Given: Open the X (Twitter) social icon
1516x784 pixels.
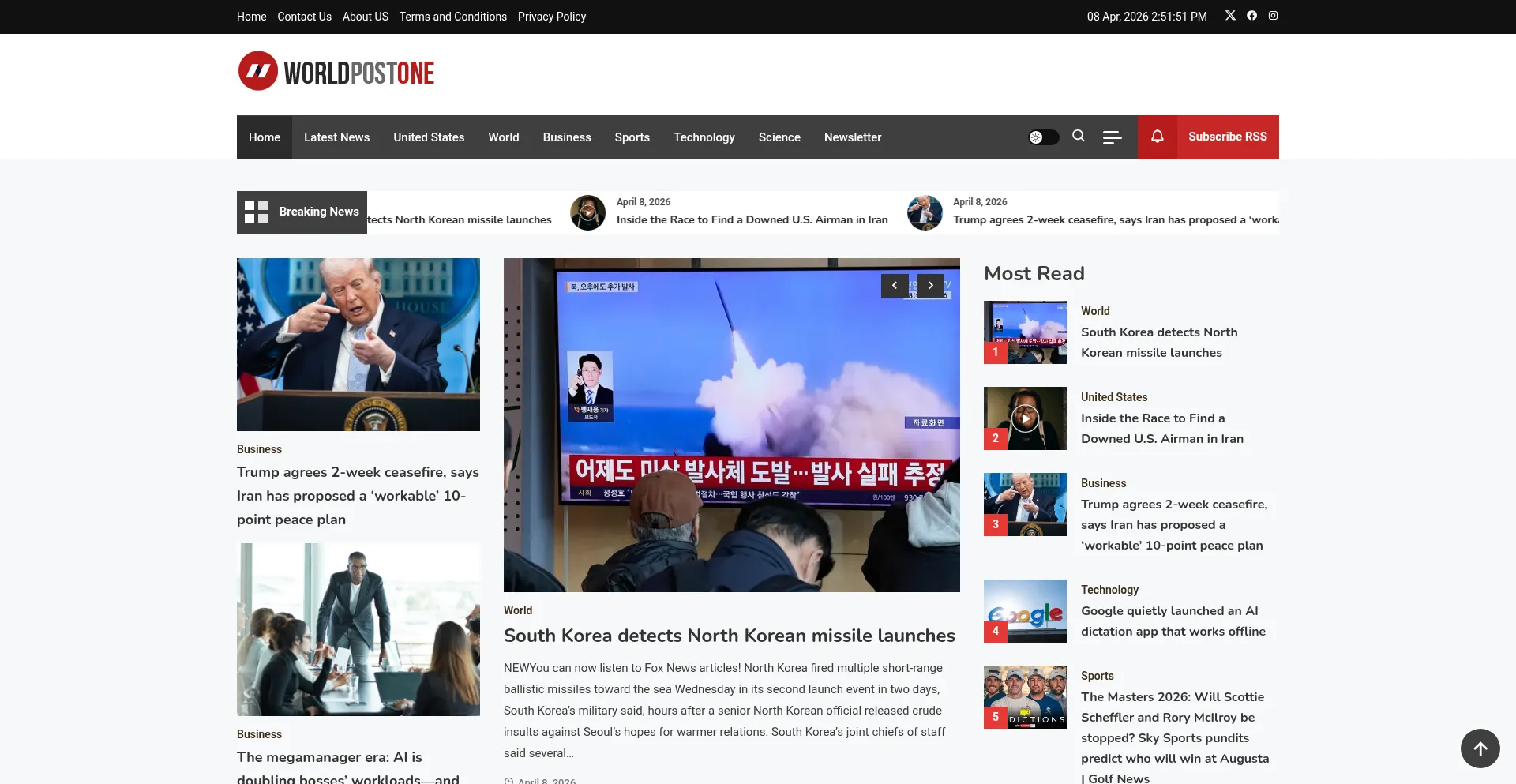Looking at the screenshot, I should pyautogui.click(x=1230, y=16).
